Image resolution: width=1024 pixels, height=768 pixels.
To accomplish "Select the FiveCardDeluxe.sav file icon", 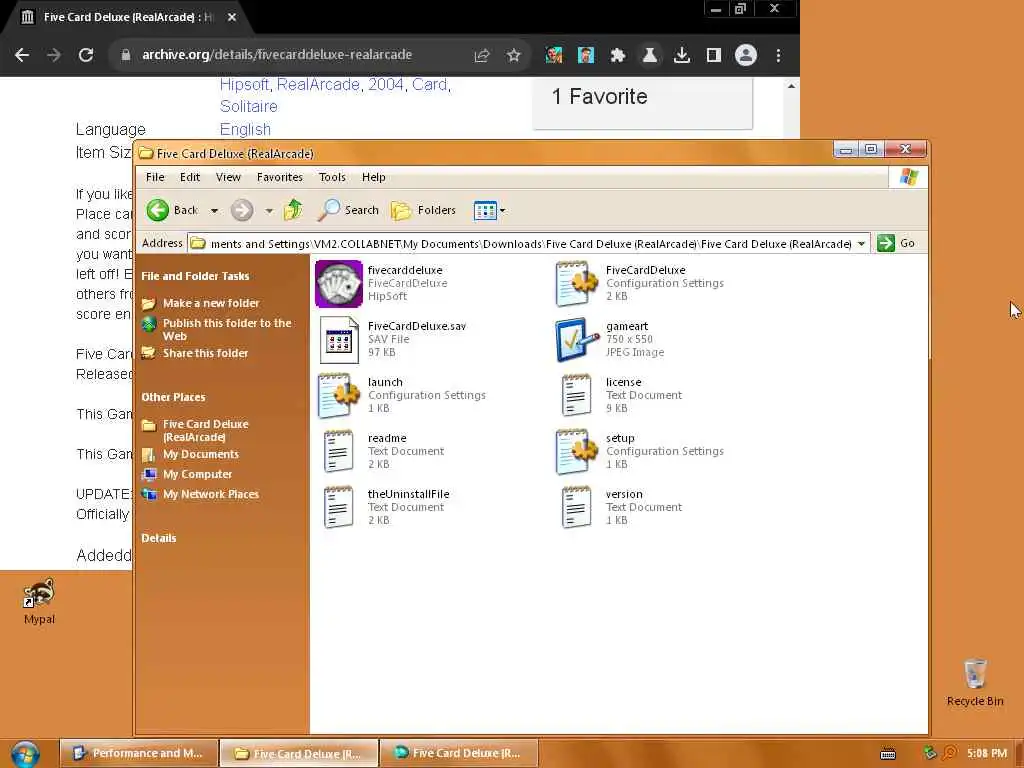I will [338, 340].
